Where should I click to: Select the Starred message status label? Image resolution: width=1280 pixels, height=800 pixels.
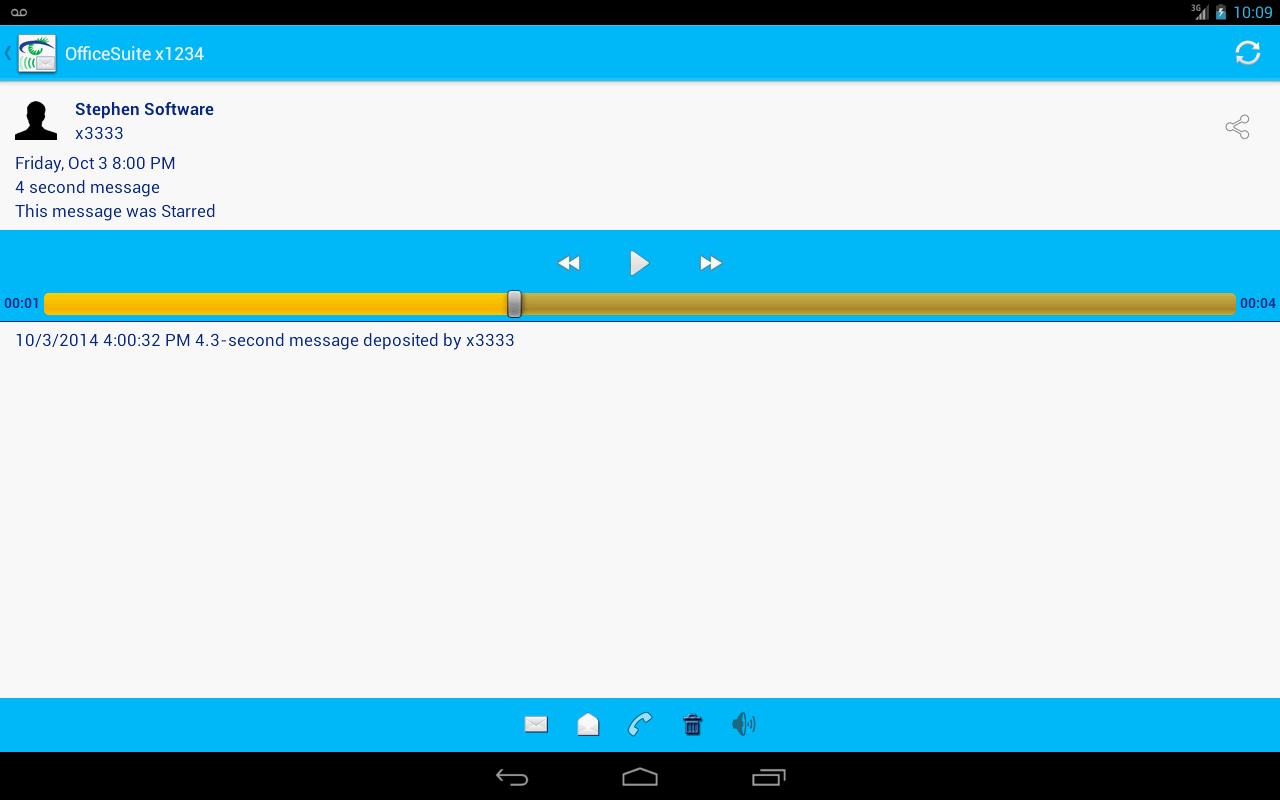coord(115,211)
